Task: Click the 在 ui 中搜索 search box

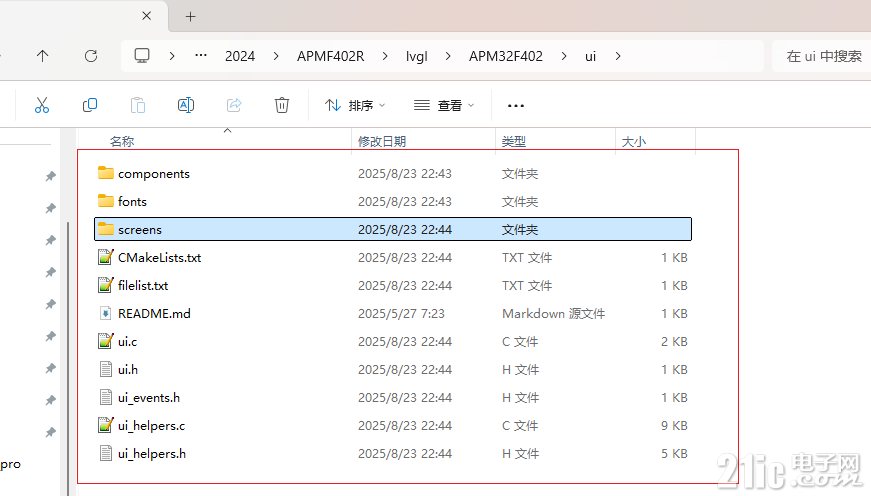Action: (x=824, y=56)
